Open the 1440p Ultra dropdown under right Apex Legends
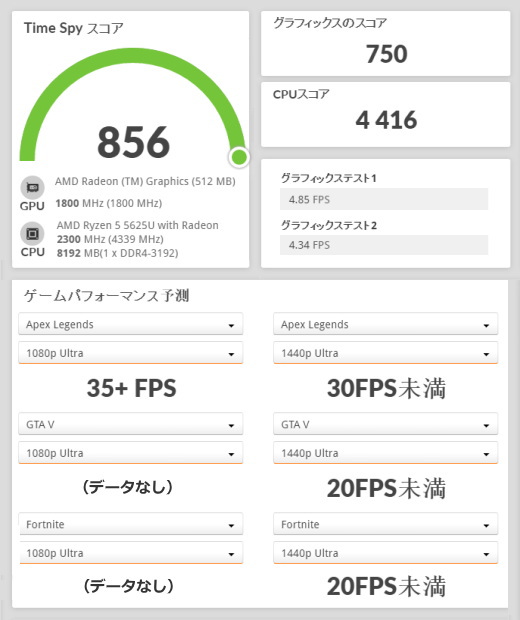The width and height of the screenshot is (520, 620). point(386,353)
